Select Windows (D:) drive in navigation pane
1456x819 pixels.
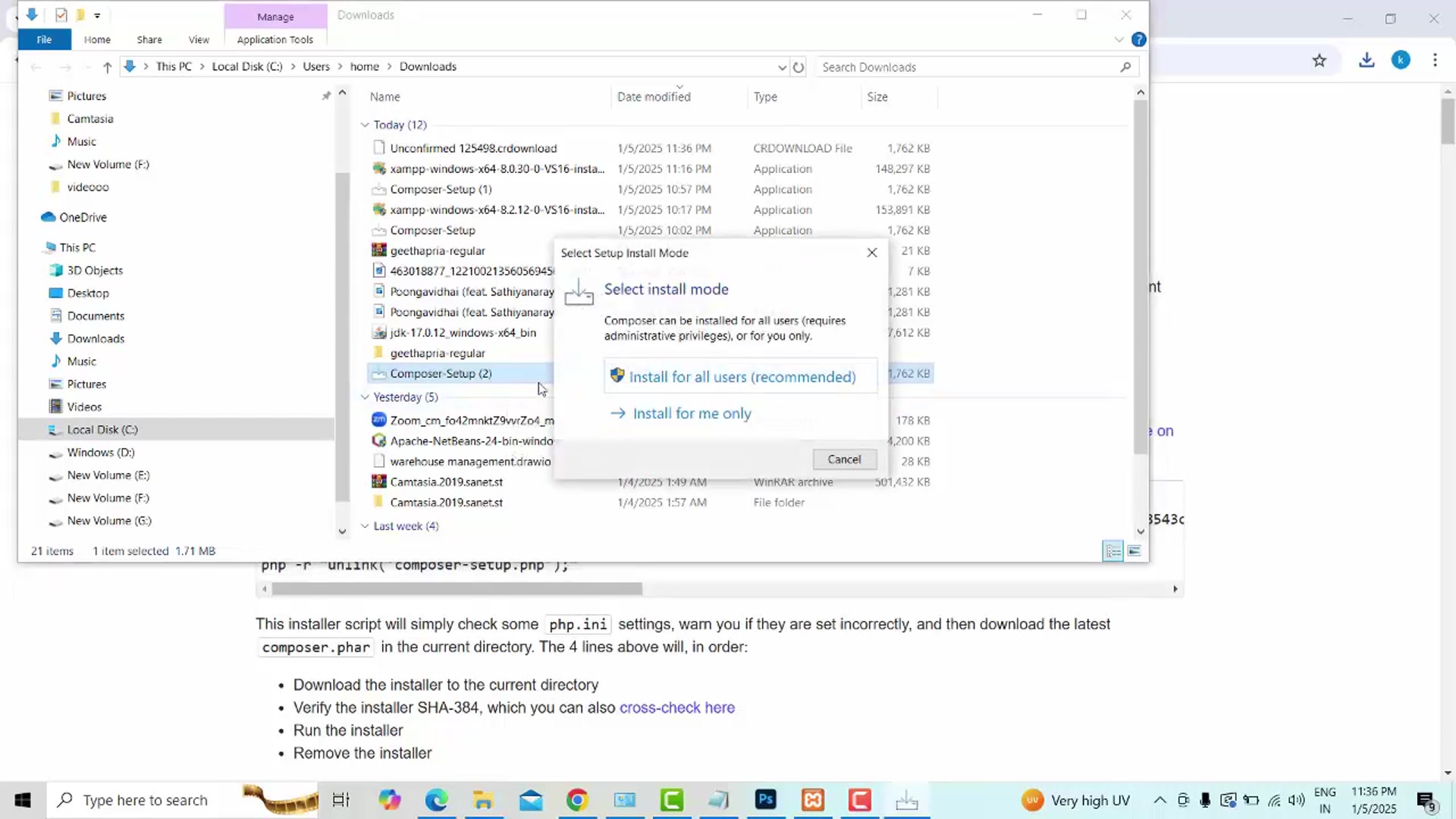(x=100, y=453)
